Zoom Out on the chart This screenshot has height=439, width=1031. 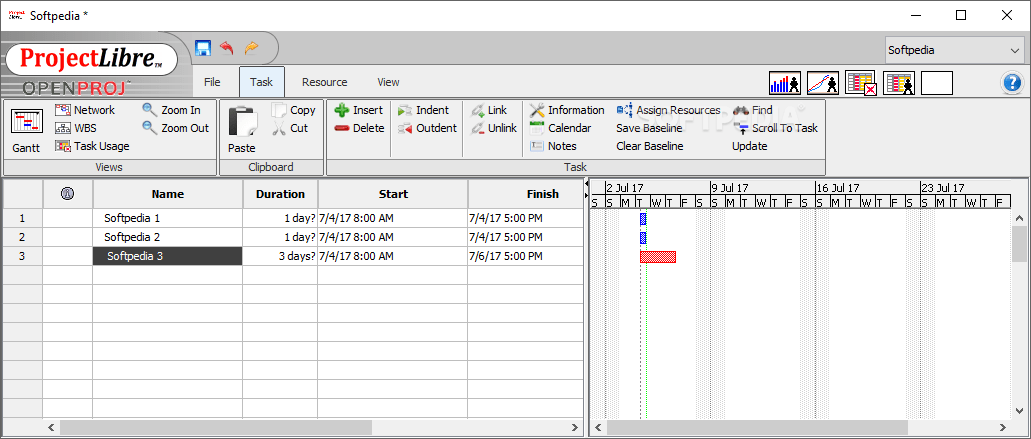click(176, 128)
